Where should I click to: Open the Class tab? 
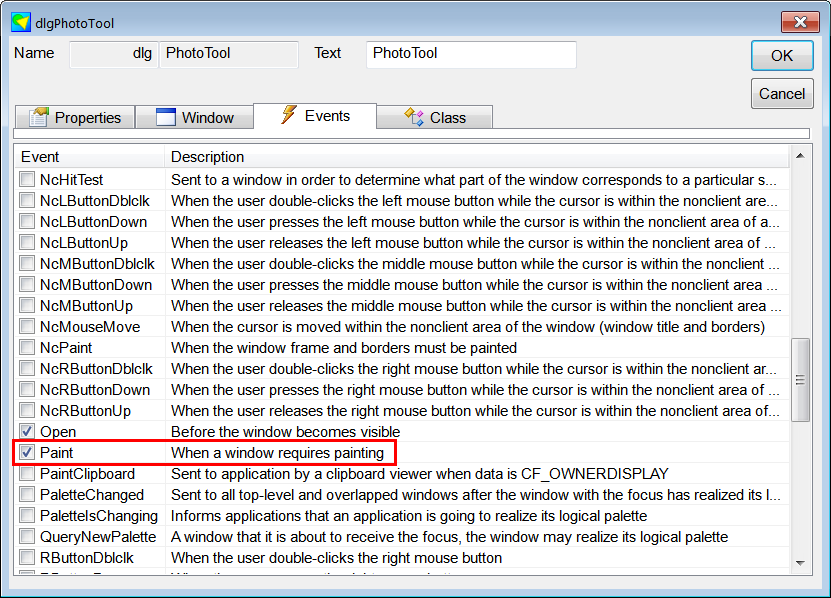coord(435,117)
